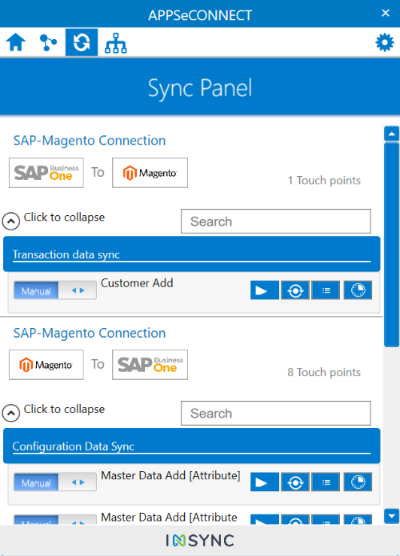Click the 1 Touch points label

tap(324, 180)
